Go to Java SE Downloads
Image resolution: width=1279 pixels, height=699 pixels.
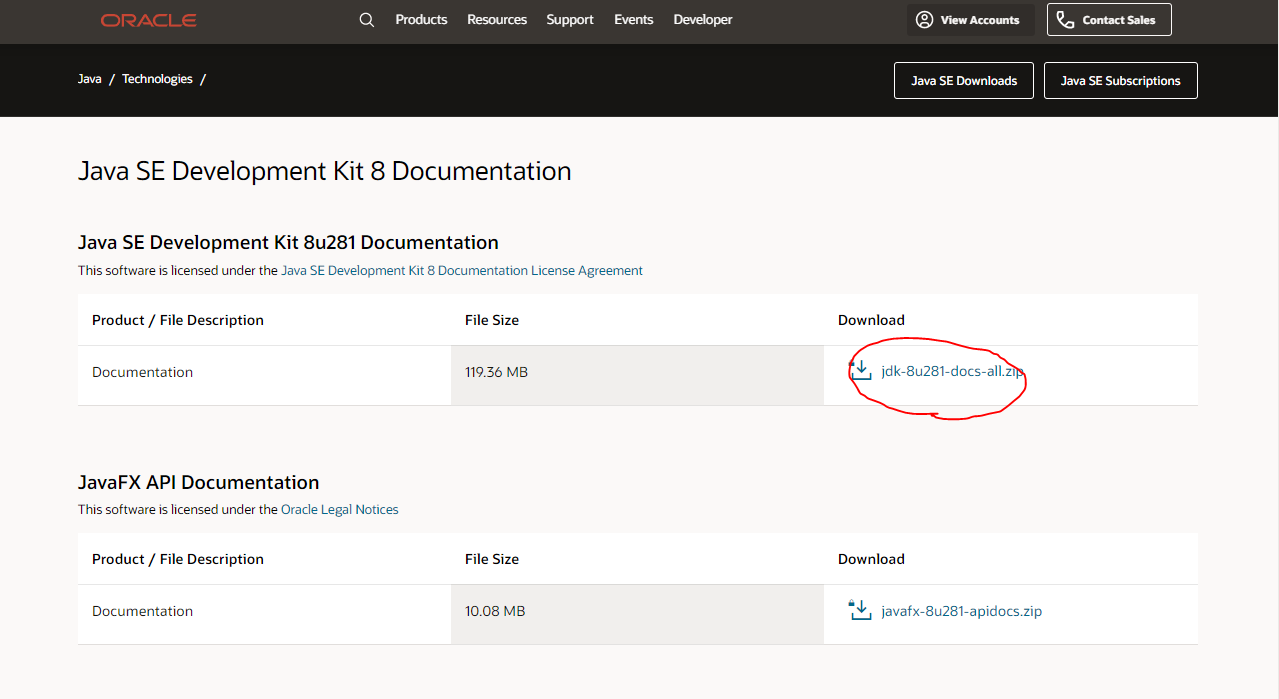tap(964, 81)
